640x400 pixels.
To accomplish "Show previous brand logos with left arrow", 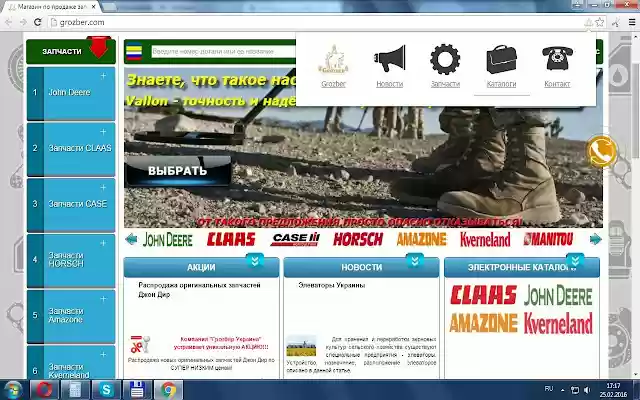I will pyautogui.click(x=131, y=239).
